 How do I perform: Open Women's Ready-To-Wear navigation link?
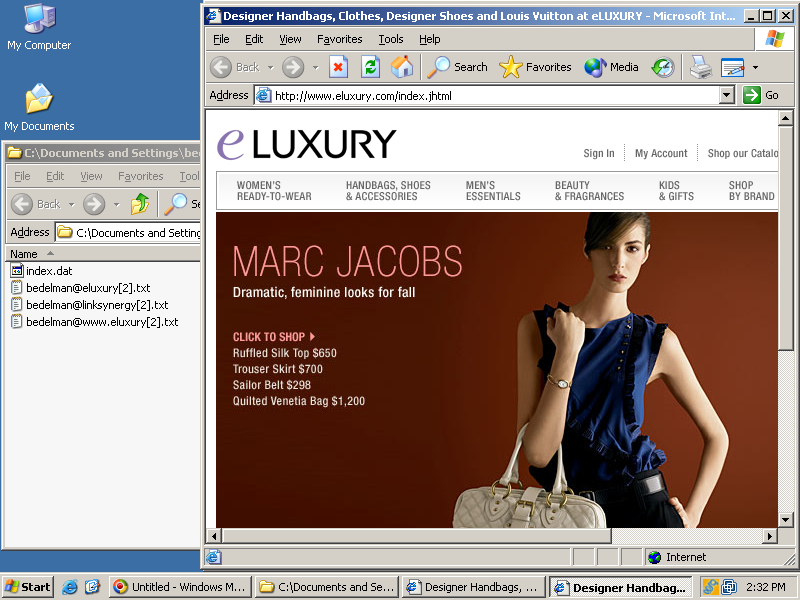click(x=274, y=191)
